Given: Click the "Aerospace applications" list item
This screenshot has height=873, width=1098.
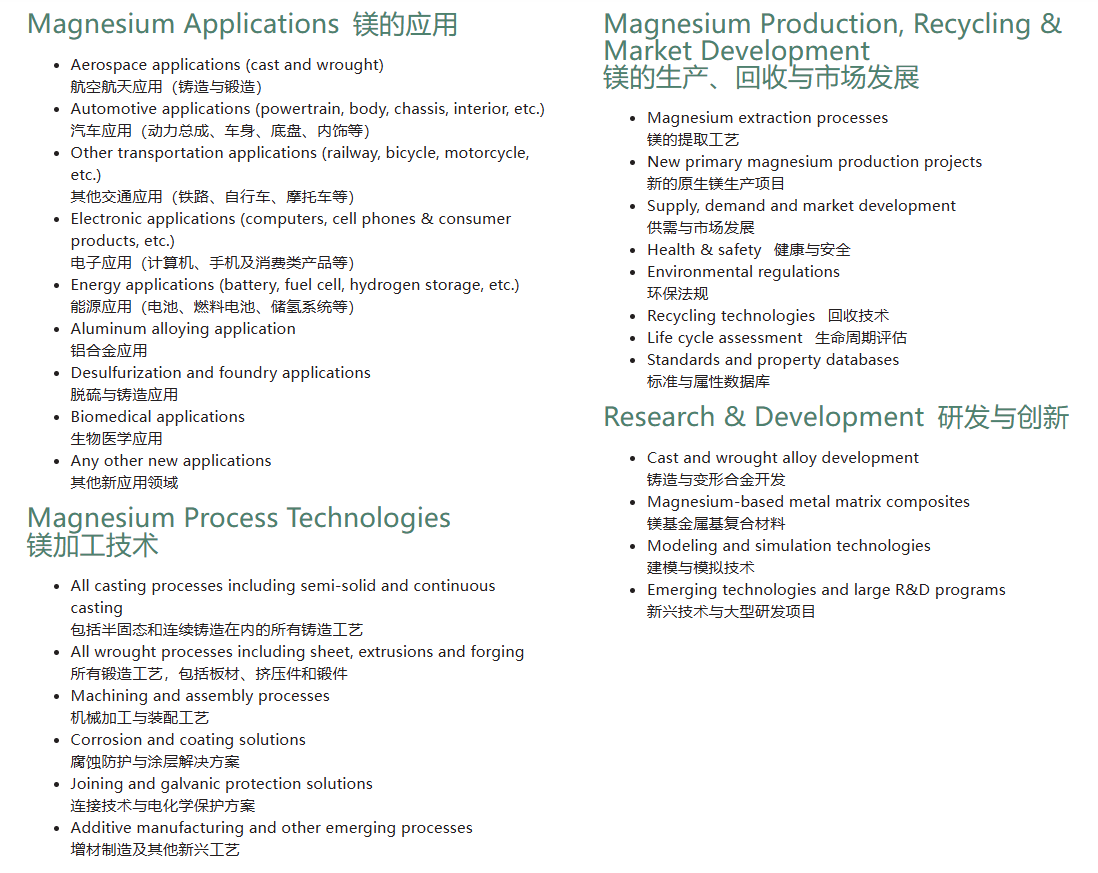Looking at the screenshot, I should coord(227,65).
